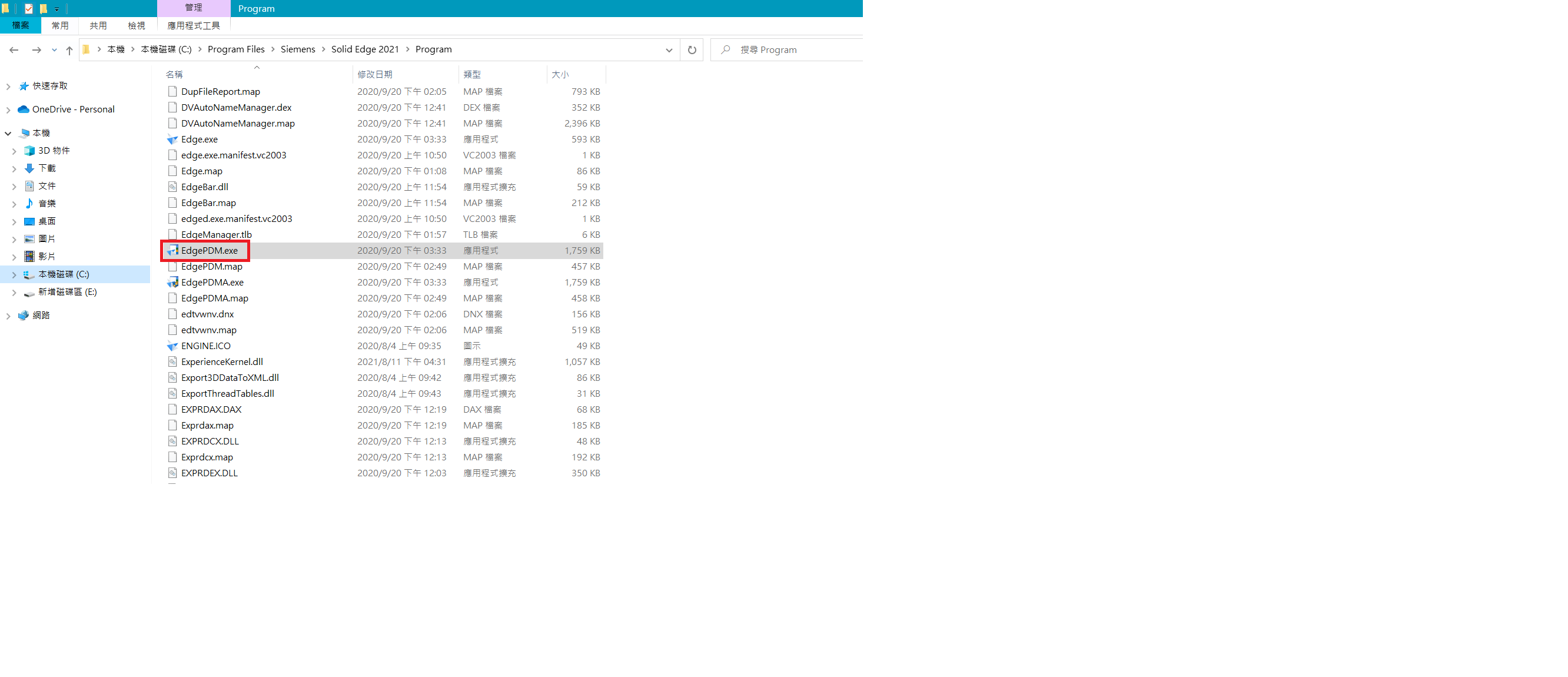1568x677 pixels.
Task: Open OneDrive - Personal in sidebar
Action: (x=73, y=109)
